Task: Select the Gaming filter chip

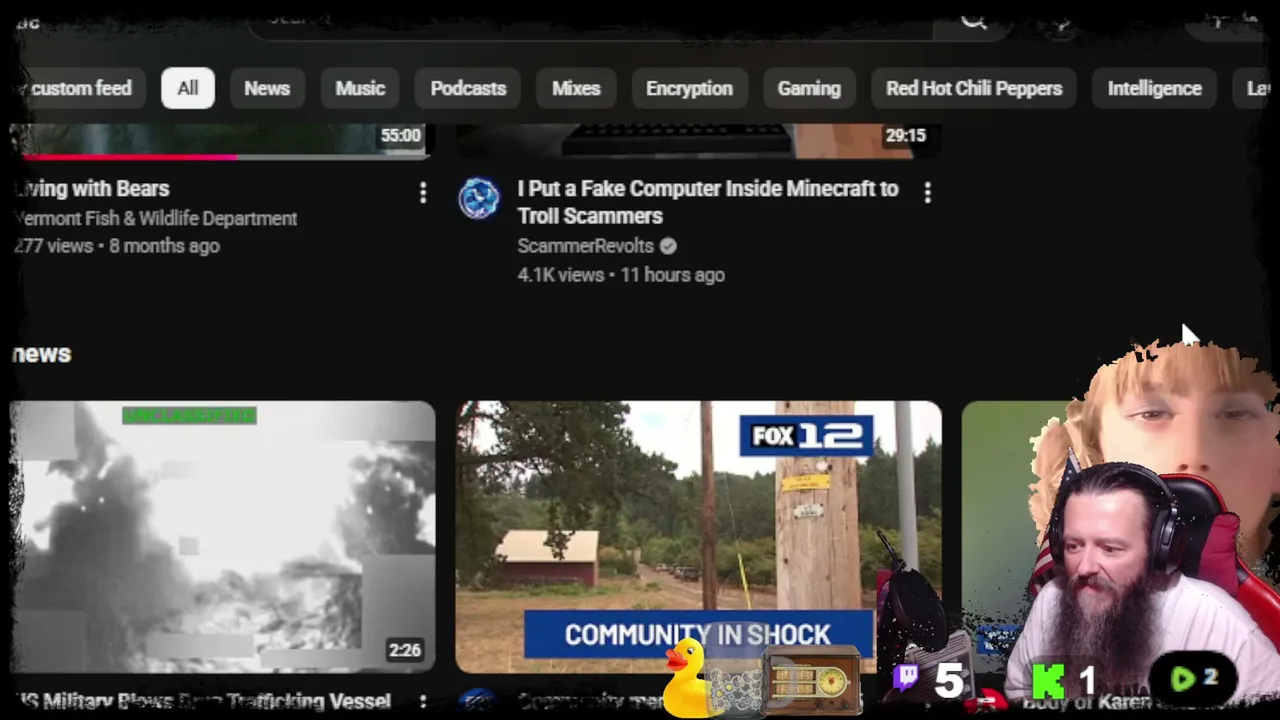Action: [809, 88]
